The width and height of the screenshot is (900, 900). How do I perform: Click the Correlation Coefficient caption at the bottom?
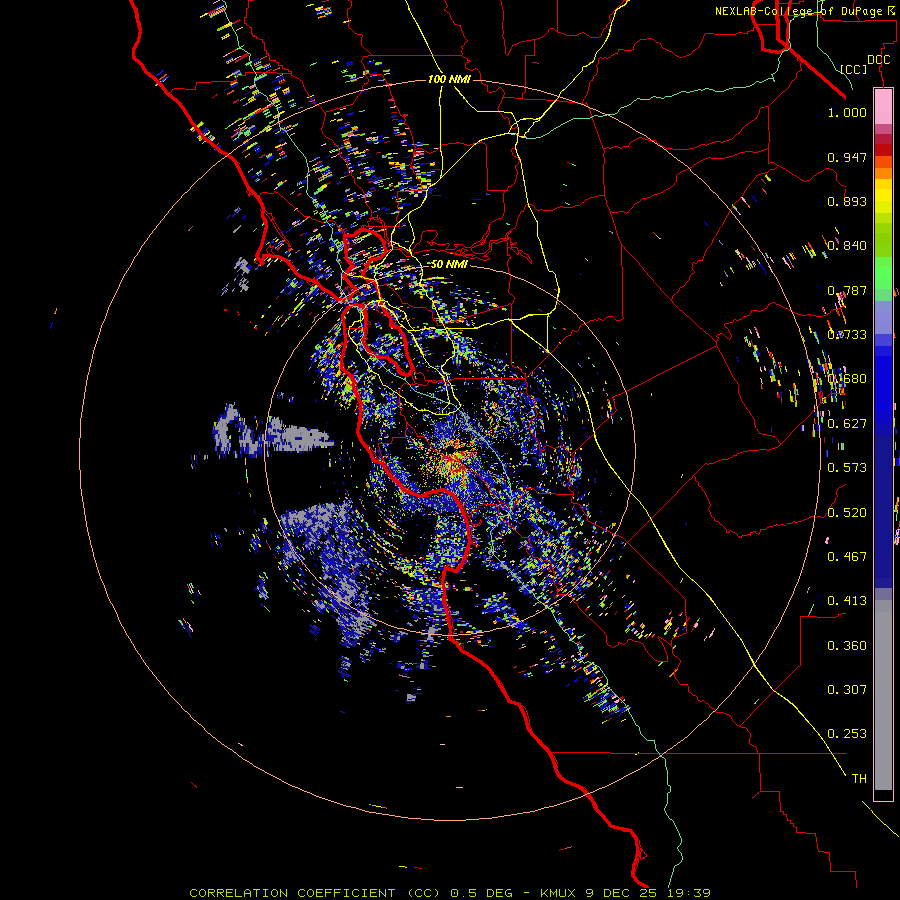(x=450, y=893)
